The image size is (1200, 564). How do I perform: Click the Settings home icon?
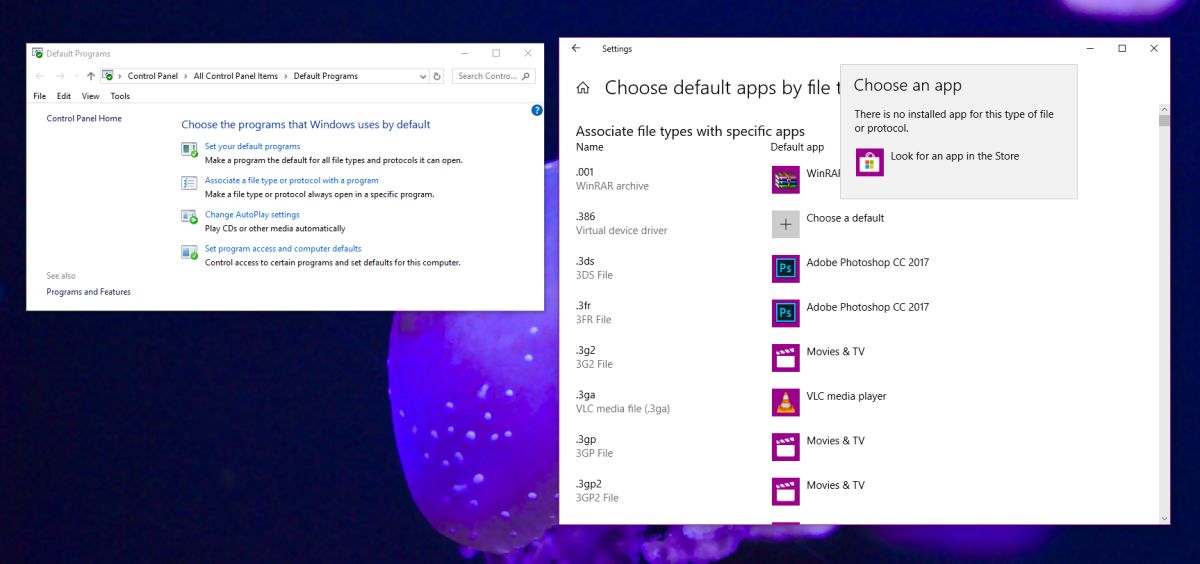coord(583,88)
